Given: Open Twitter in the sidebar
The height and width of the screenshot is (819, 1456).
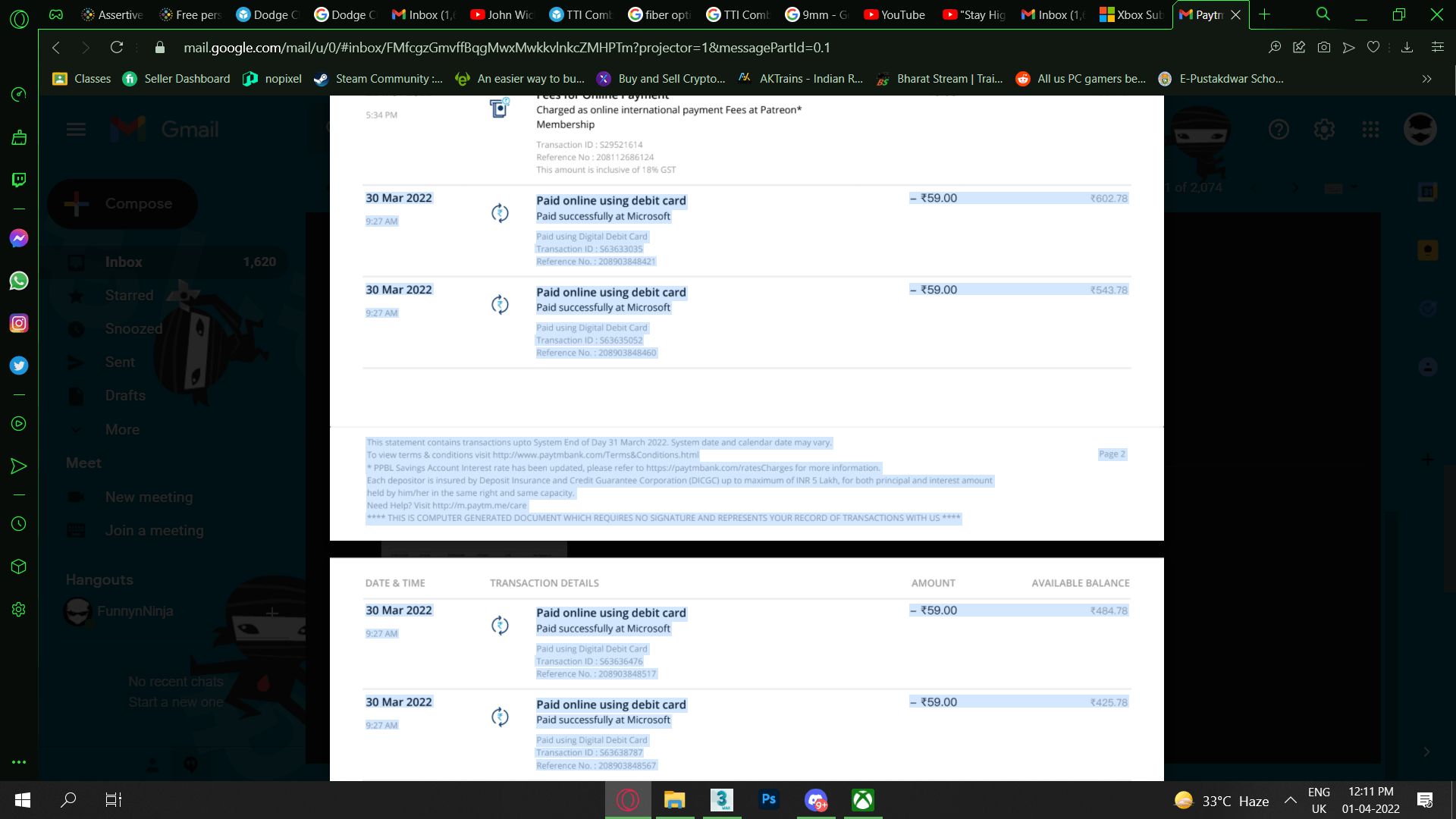Looking at the screenshot, I should (19, 366).
